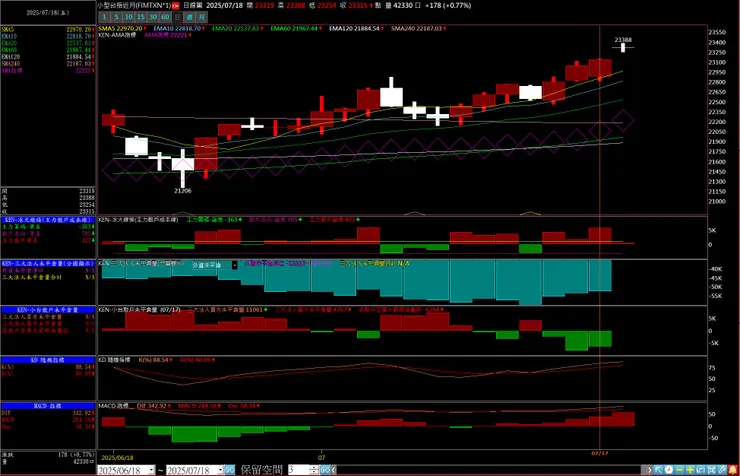Click the KEN-三大法人未平倉量 panel header
This screenshot has width=740, height=476.
tap(48, 263)
